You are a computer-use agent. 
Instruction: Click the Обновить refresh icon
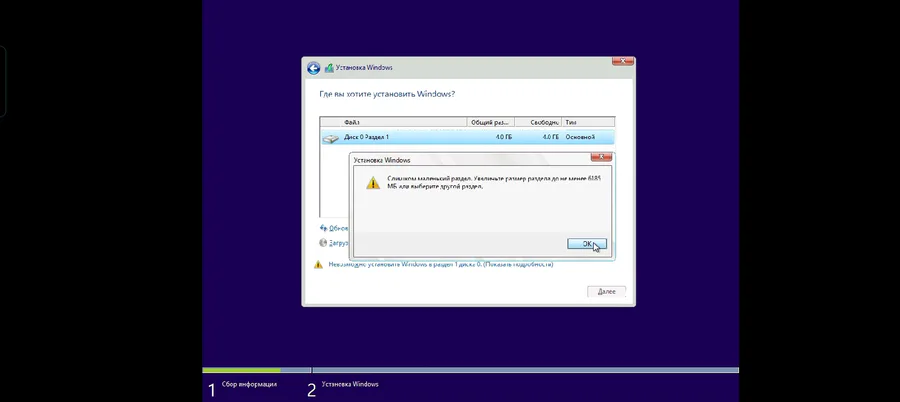click(323, 228)
